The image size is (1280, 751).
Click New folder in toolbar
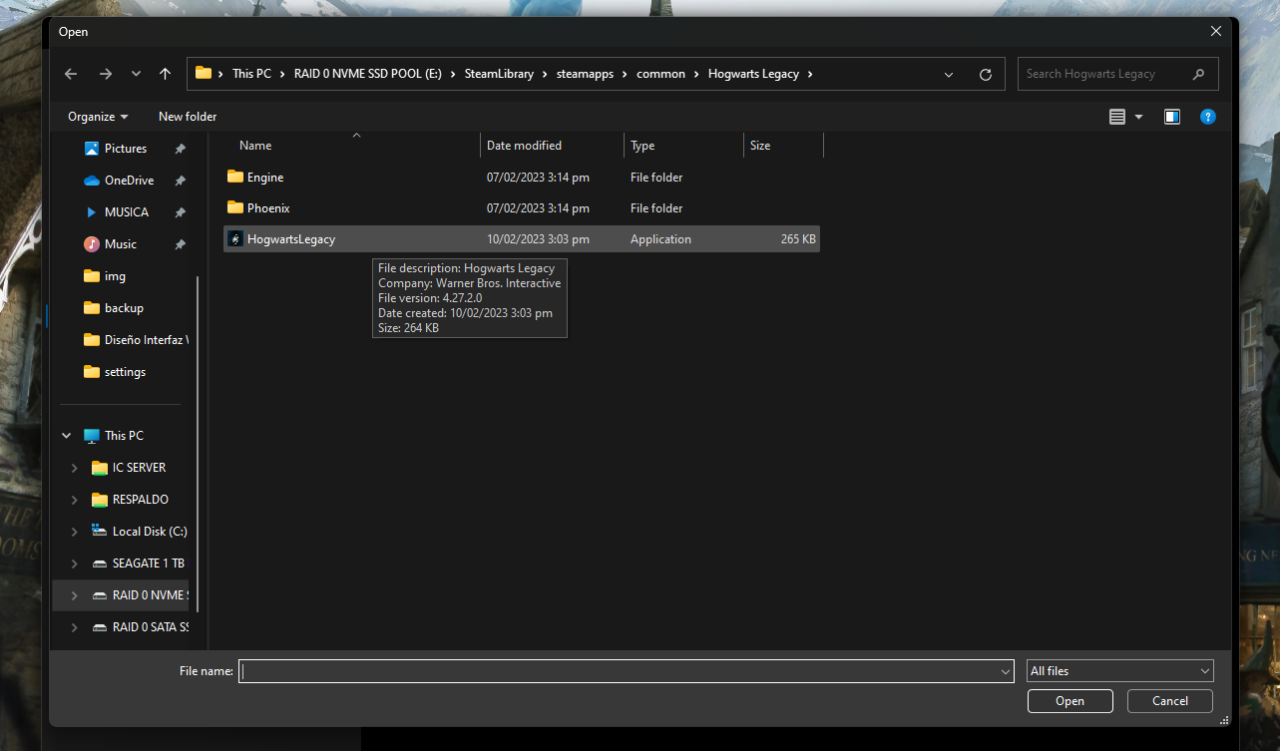pyautogui.click(x=187, y=117)
